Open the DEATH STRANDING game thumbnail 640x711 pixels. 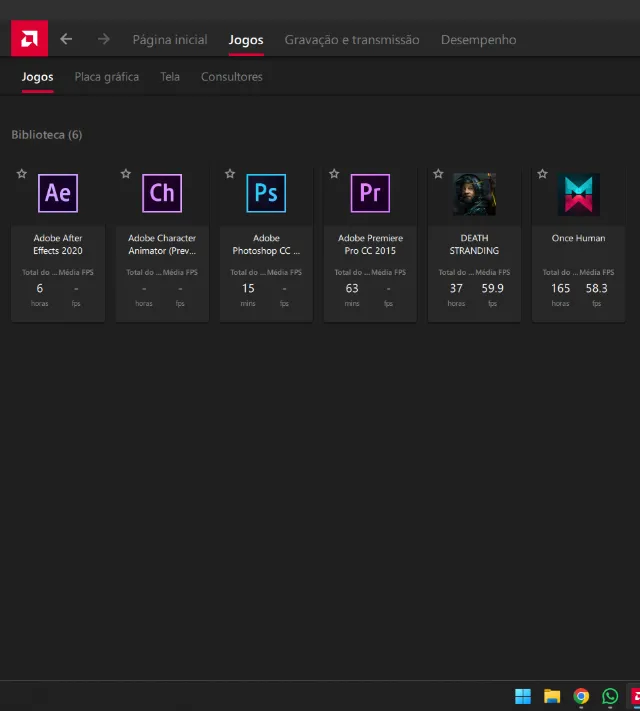(474, 194)
